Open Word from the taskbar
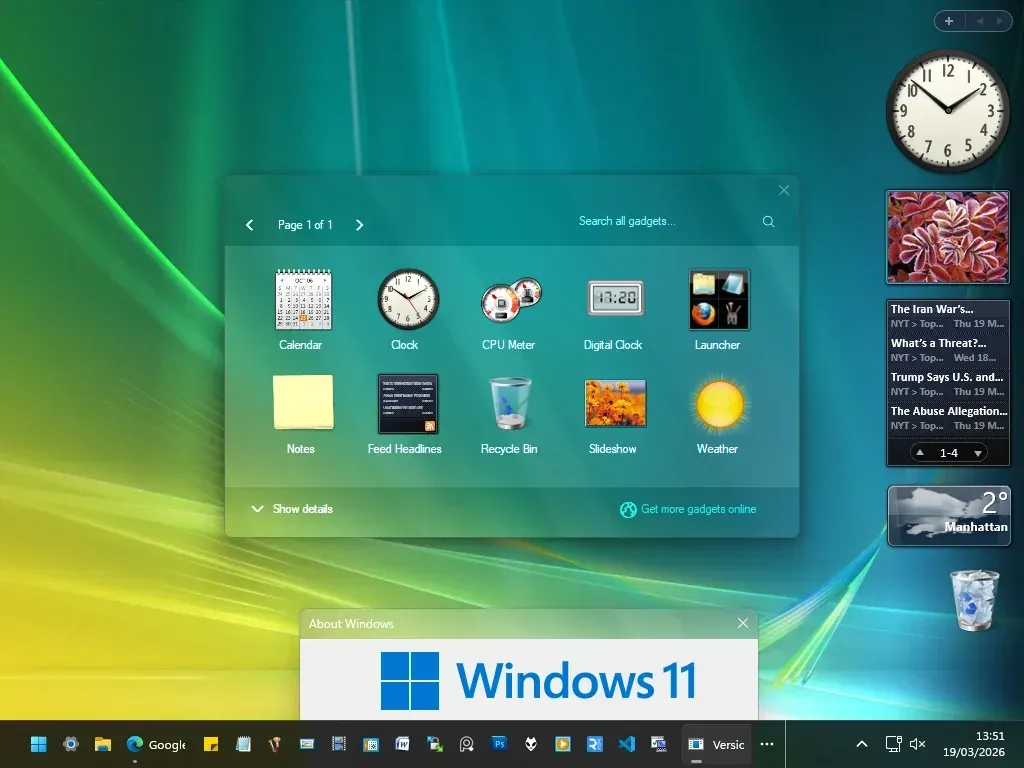The height and width of the screenshot is (768, 1024). pyautogui.click(x=402, y=744)
